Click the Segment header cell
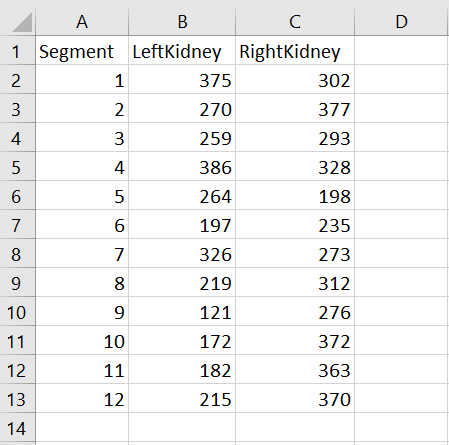The image size is (449, 445). point(82,50)
